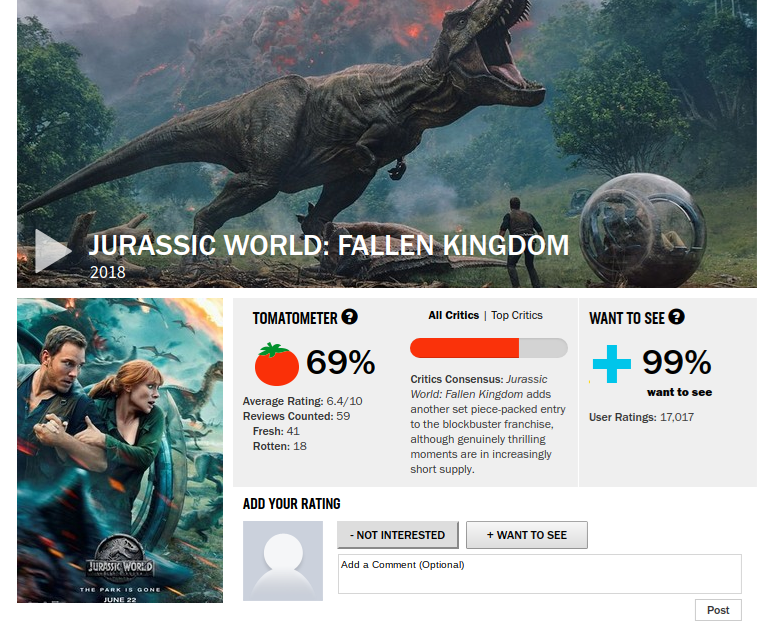Play the Jurassic World trailer

[x=52, y=251]
